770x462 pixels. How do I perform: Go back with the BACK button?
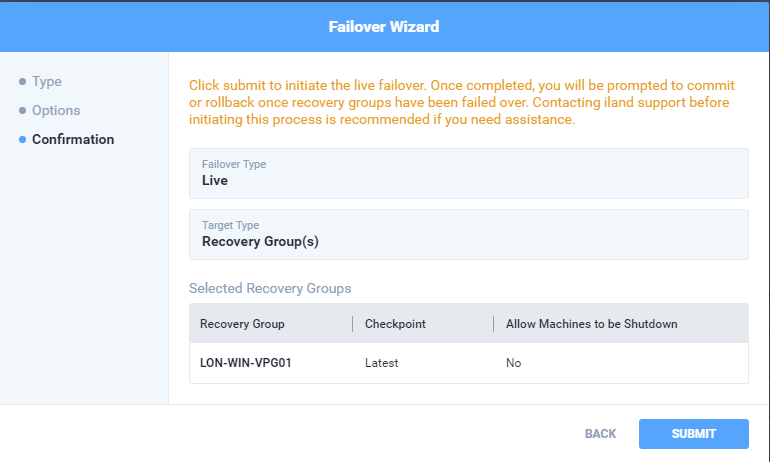point(600,434)
